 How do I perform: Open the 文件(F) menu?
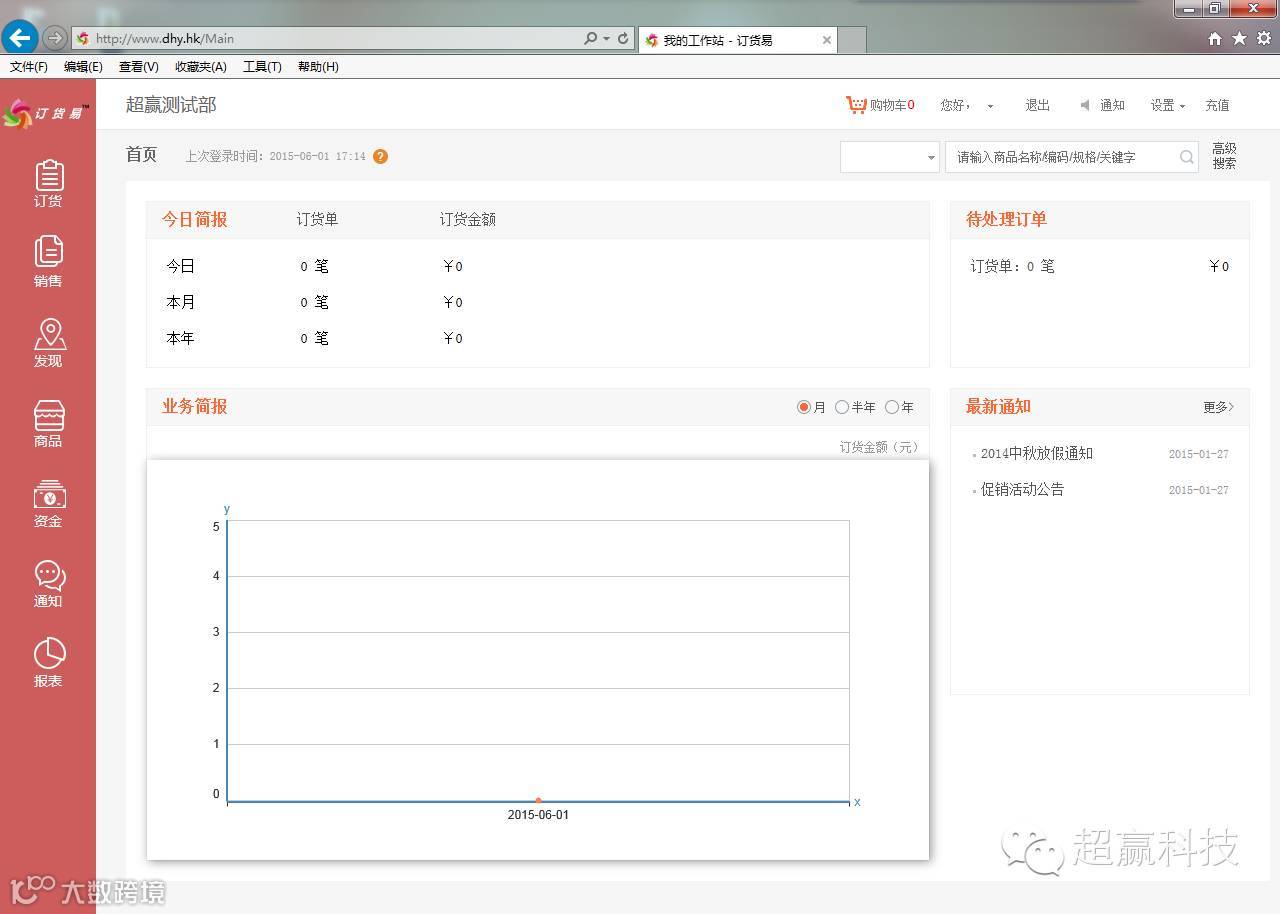click(29, 67)
